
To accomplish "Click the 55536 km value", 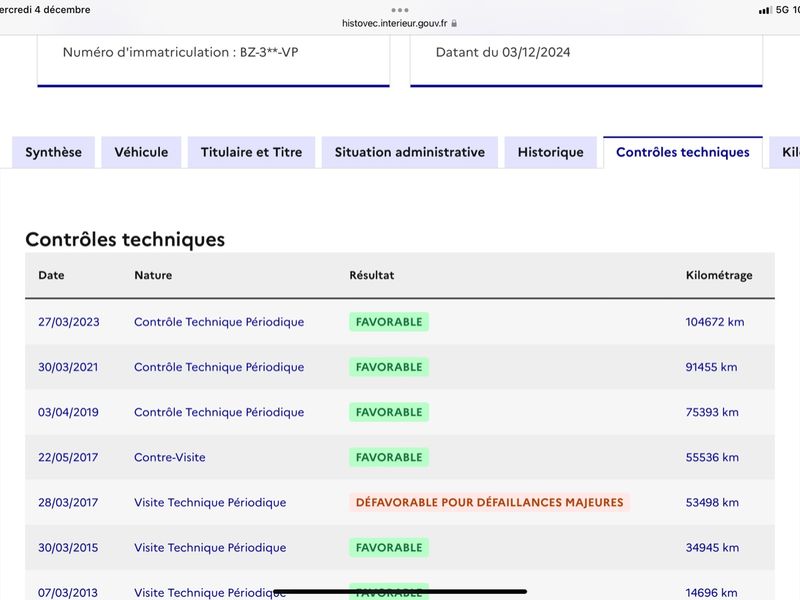I will coord(712,457).
